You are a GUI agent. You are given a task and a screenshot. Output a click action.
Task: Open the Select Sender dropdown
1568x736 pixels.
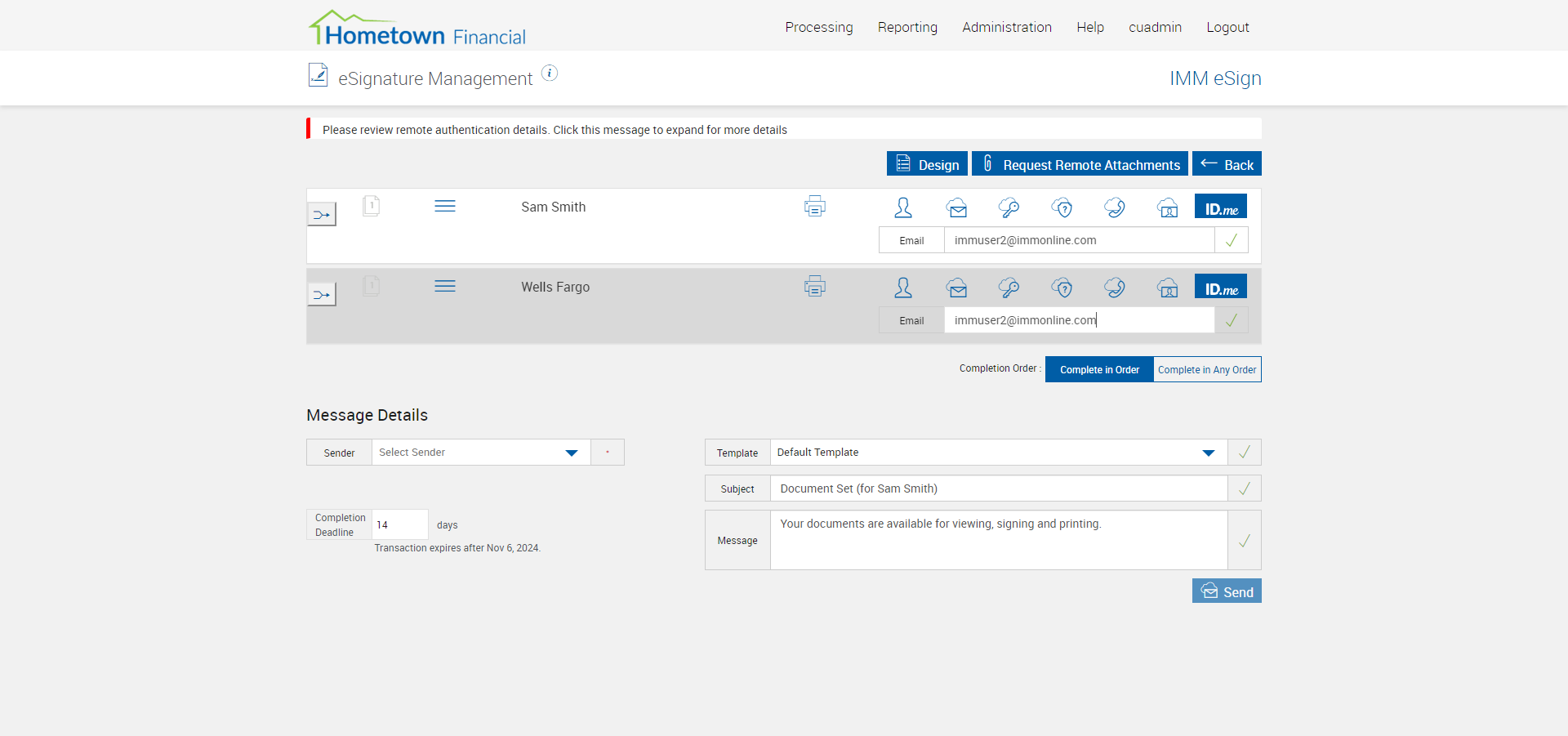[481, 453]
